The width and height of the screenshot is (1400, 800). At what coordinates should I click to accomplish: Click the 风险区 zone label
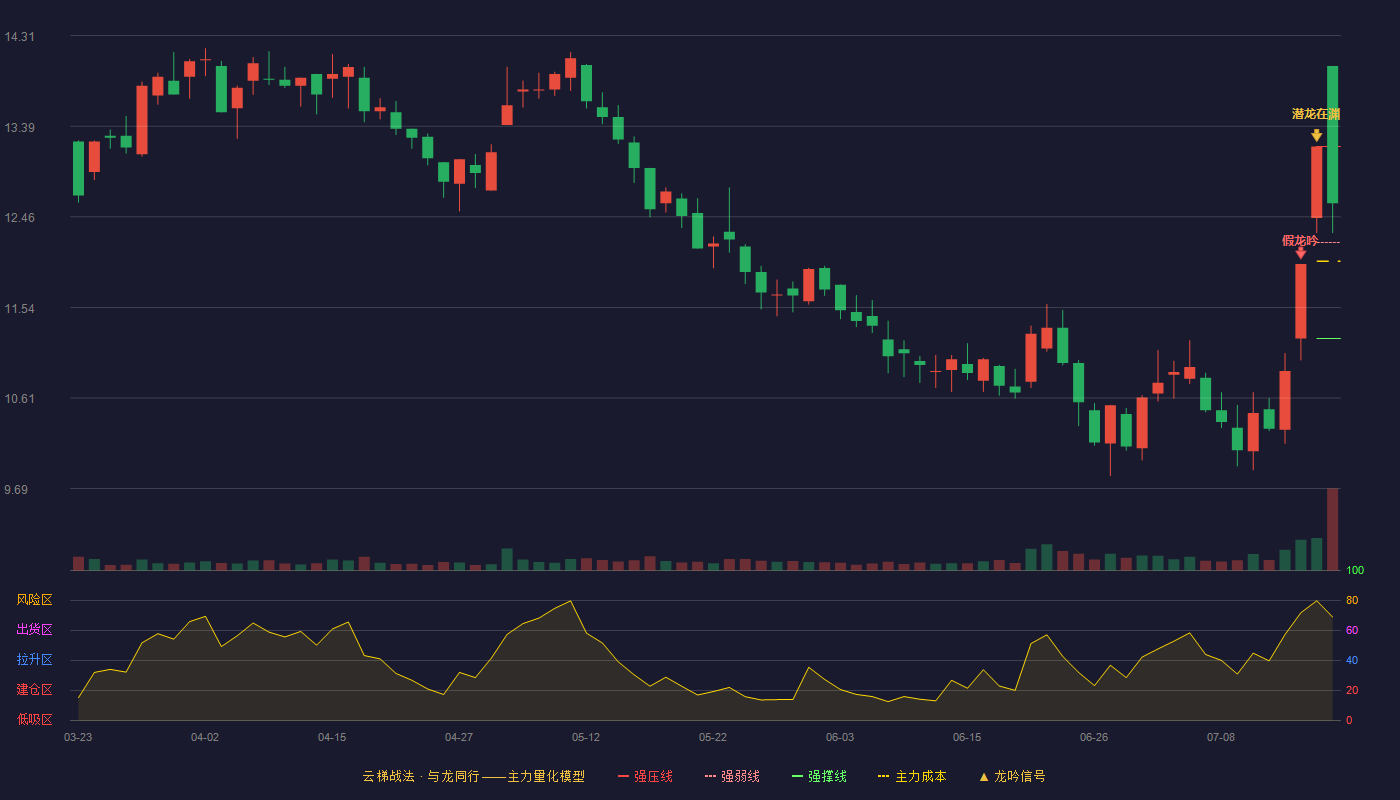(34, 600)
